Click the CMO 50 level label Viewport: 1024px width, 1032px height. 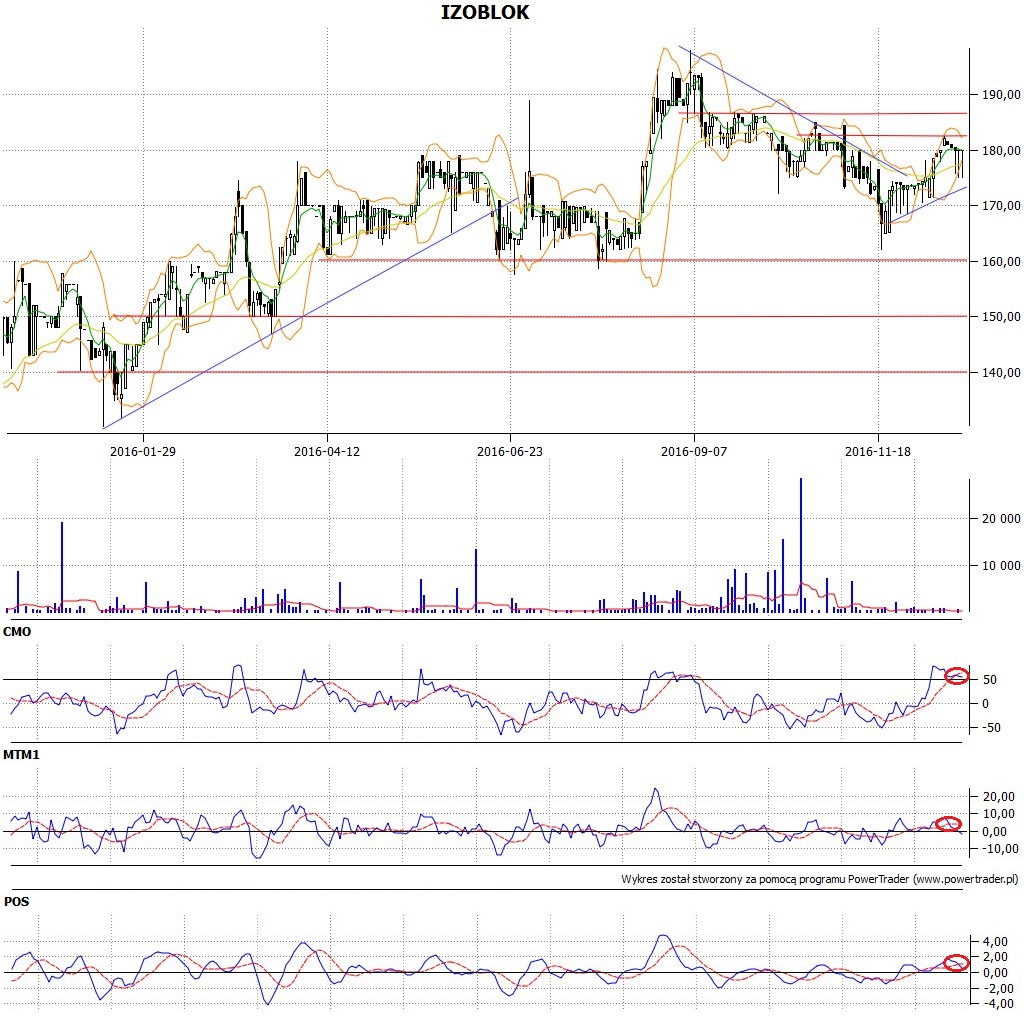point(990,680)
